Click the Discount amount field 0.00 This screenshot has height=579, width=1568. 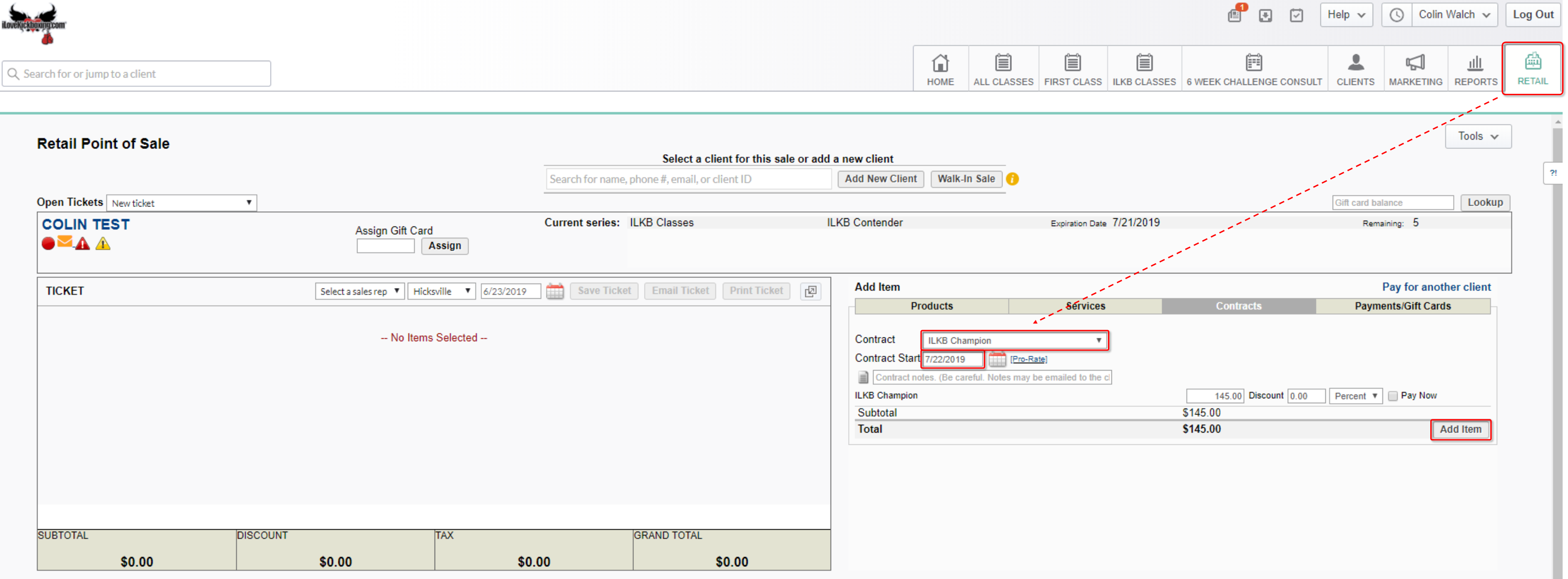1306,396
